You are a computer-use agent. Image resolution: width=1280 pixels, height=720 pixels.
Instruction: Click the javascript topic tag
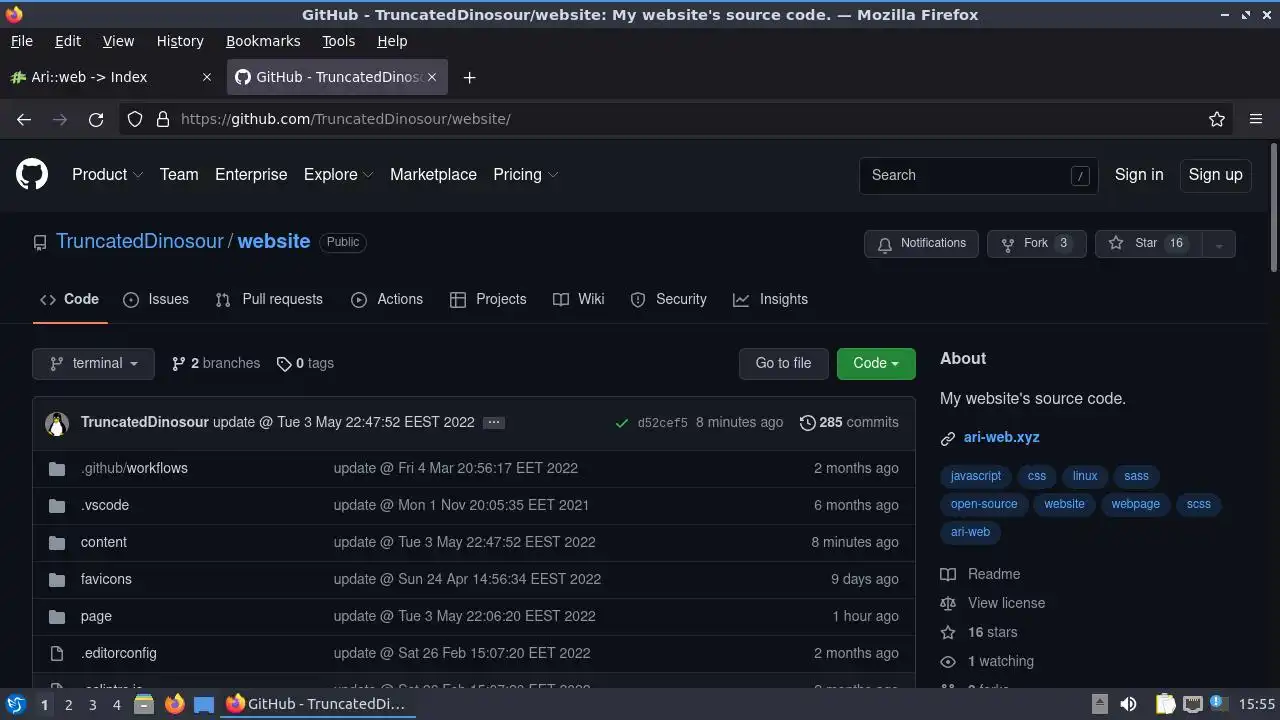coord(975,476)
